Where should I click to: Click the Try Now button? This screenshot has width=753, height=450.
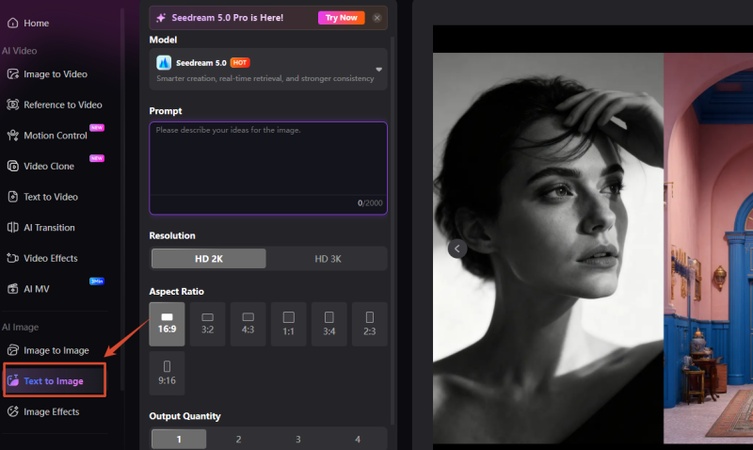click(341, 18)
